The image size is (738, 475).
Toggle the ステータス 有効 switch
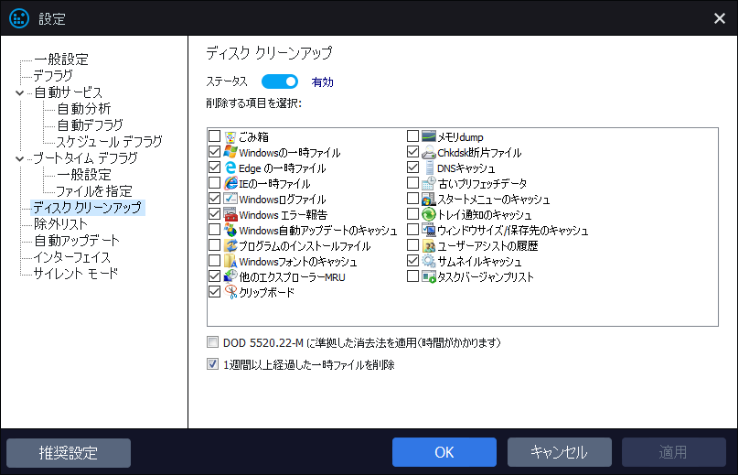click(x=280, y=81)
